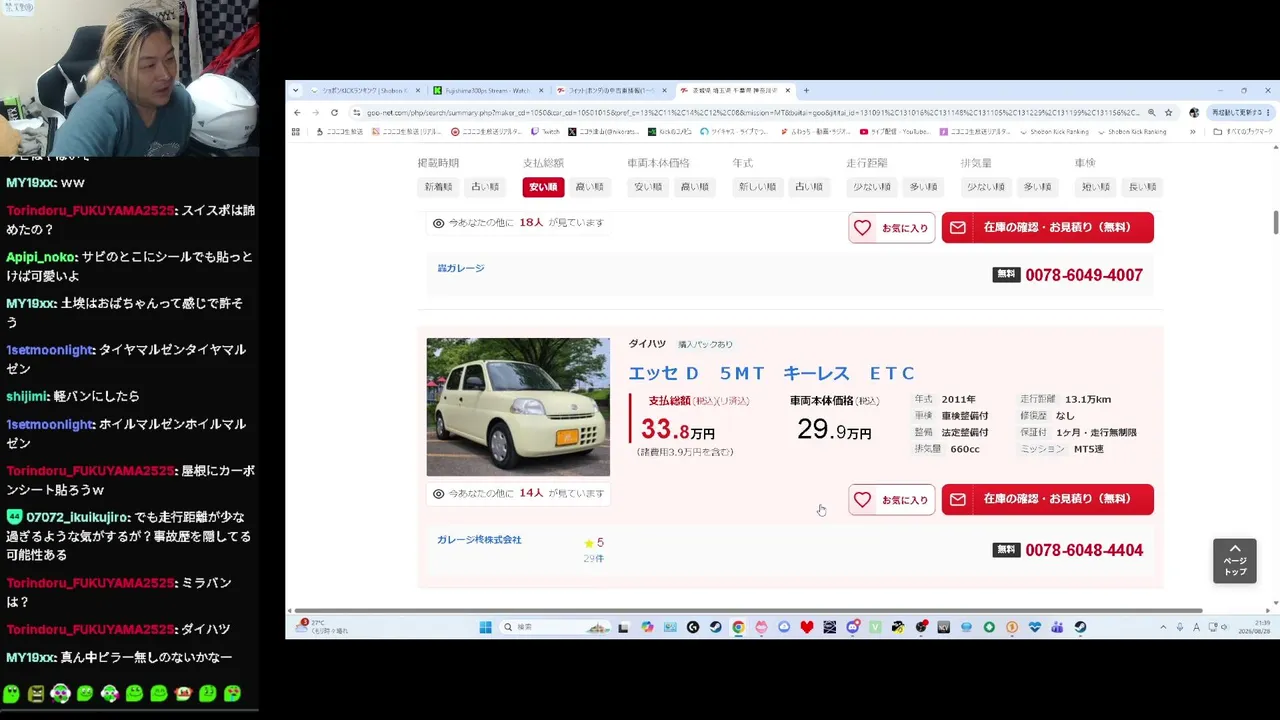Click the browser forward arrow
1280x720 pixels.
315,112
